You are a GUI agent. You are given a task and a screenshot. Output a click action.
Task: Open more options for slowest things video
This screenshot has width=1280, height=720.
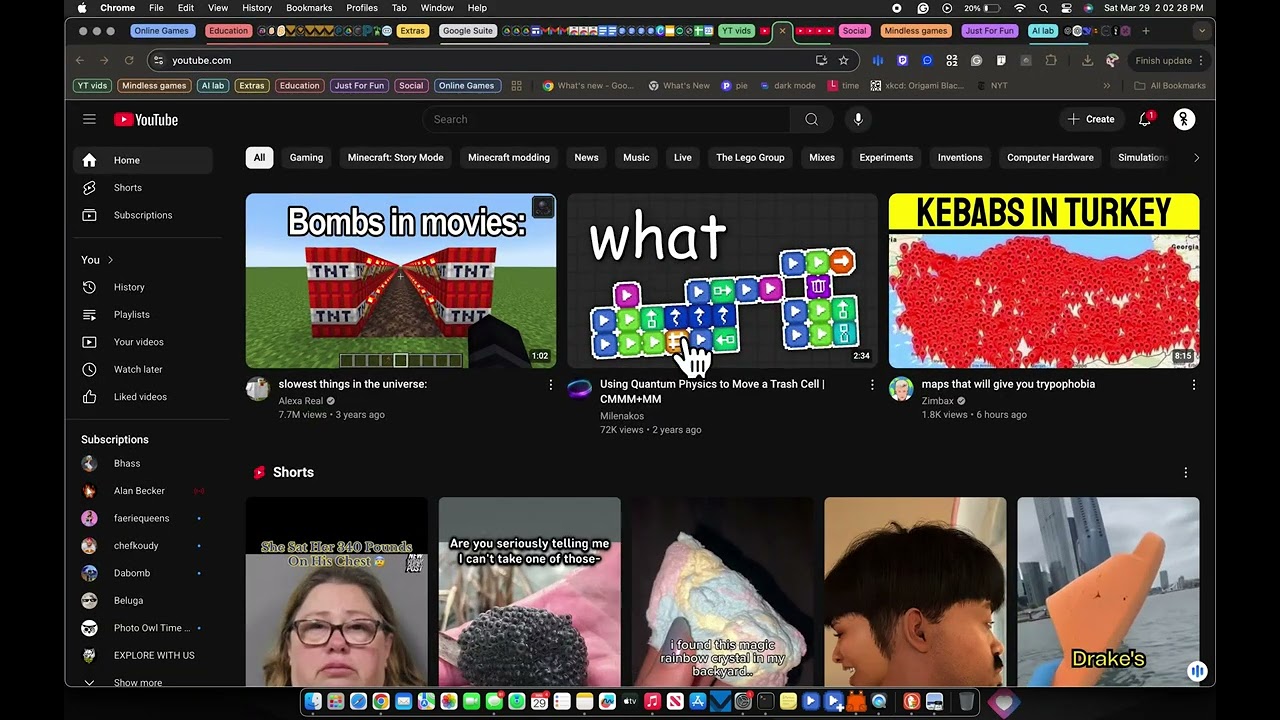click(x=550, y=385)
